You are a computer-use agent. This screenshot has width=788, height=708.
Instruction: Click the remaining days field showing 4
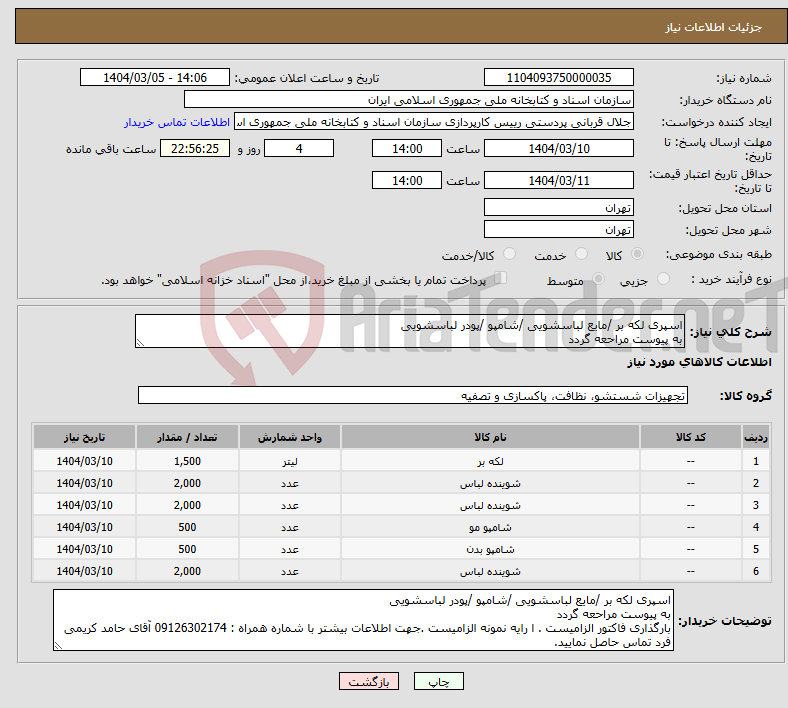tap(299, 149)
